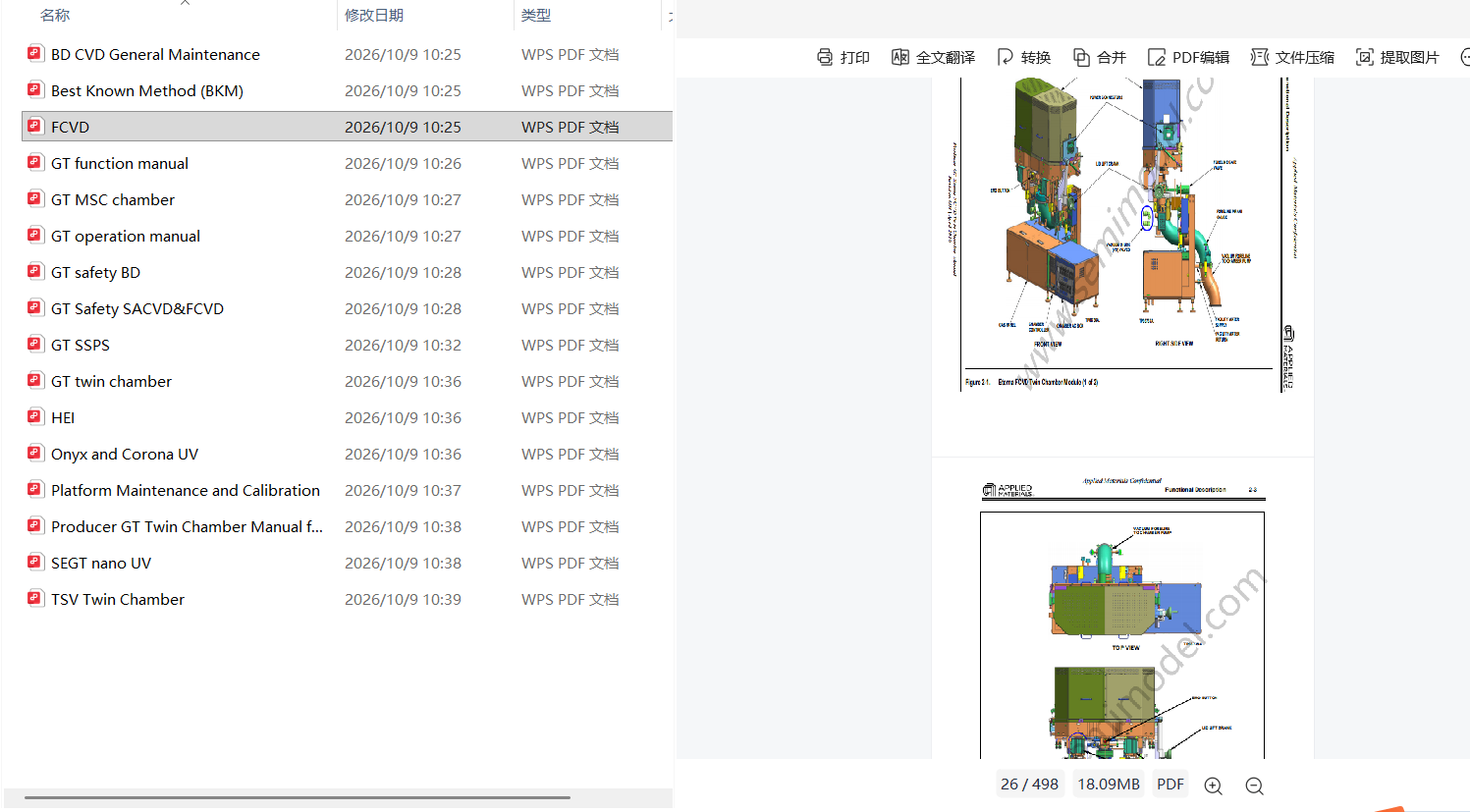
Task: Sort files by 类型 column header
Action: click(x=536, y=15)
